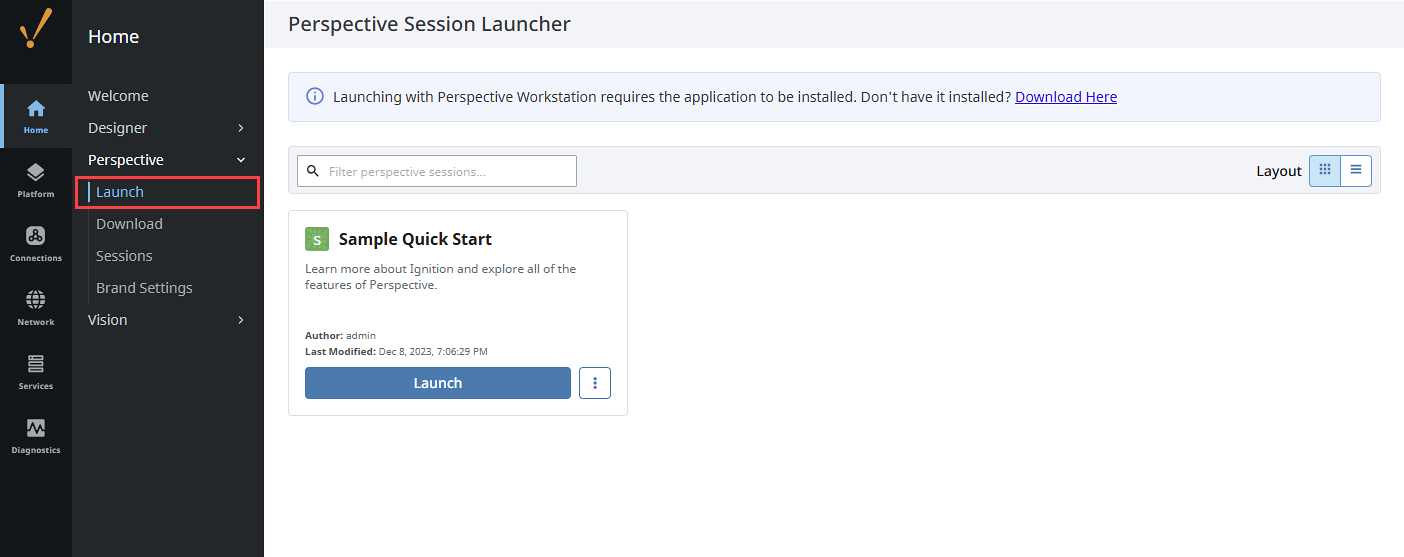The image size is (1404, 557).
Task: Expand the Vision menu section
Action: pos(166,320)
